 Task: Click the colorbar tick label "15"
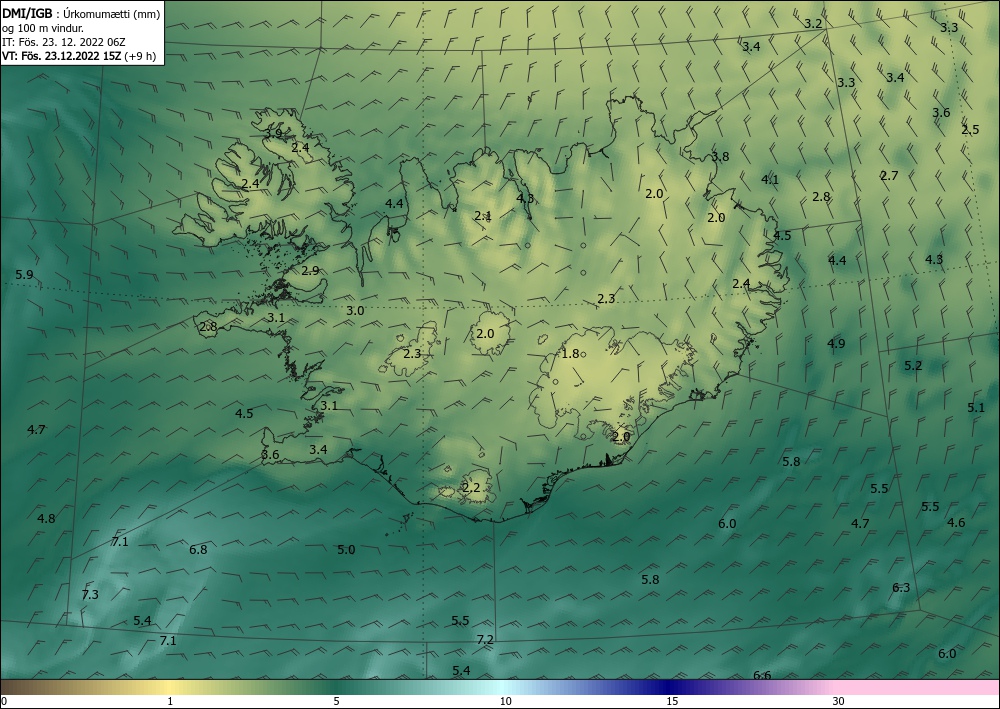672,702
